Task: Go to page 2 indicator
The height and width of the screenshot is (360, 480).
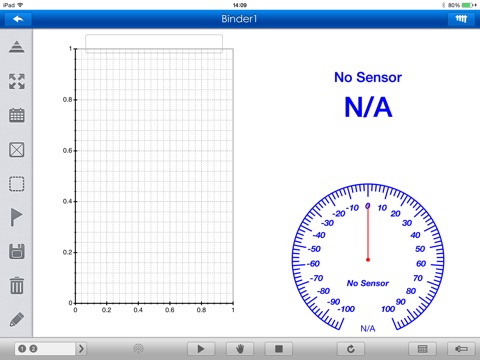Action: click(x=33, y=349)
